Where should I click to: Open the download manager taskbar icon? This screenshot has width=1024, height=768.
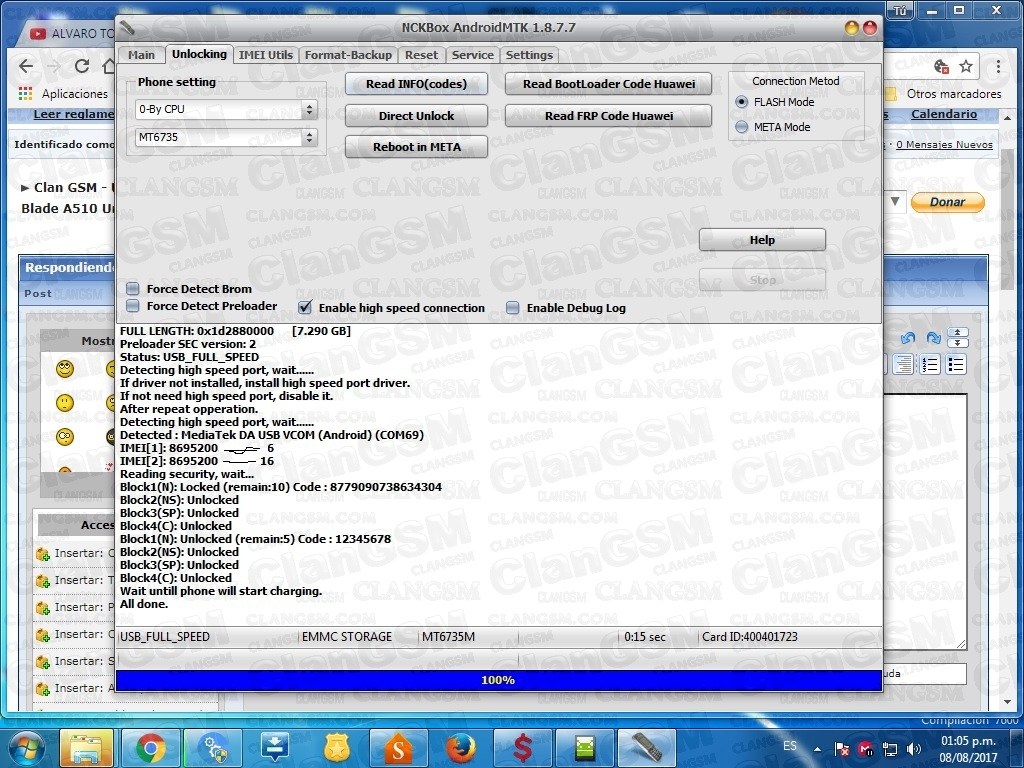tap(275, 748)
